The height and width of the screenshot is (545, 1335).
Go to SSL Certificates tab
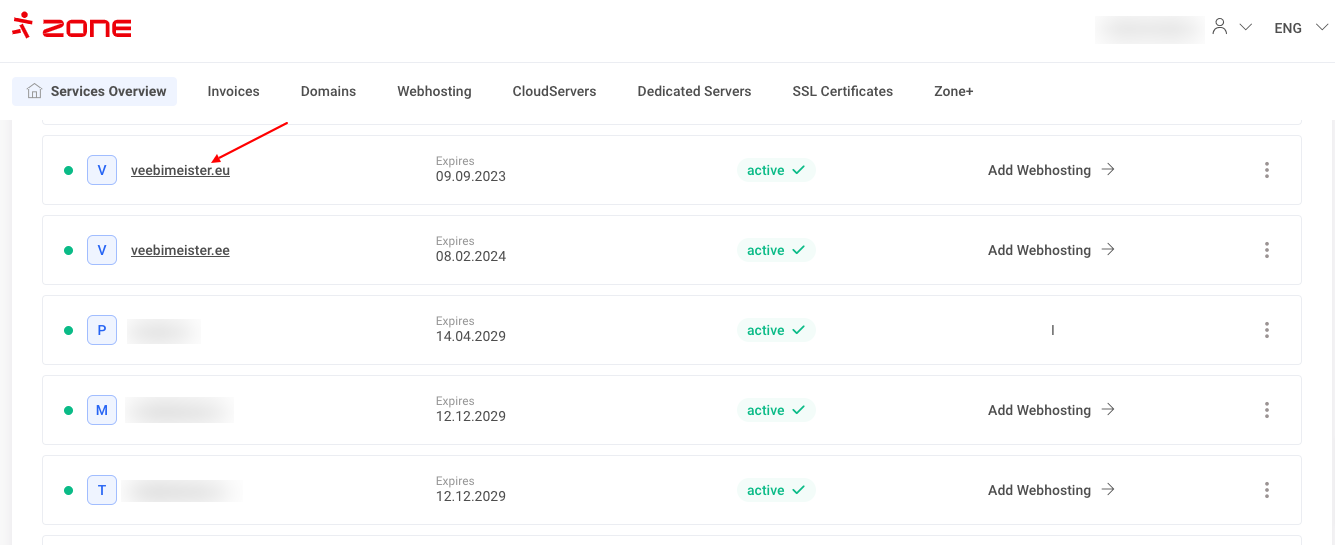[x=842, y=91]
